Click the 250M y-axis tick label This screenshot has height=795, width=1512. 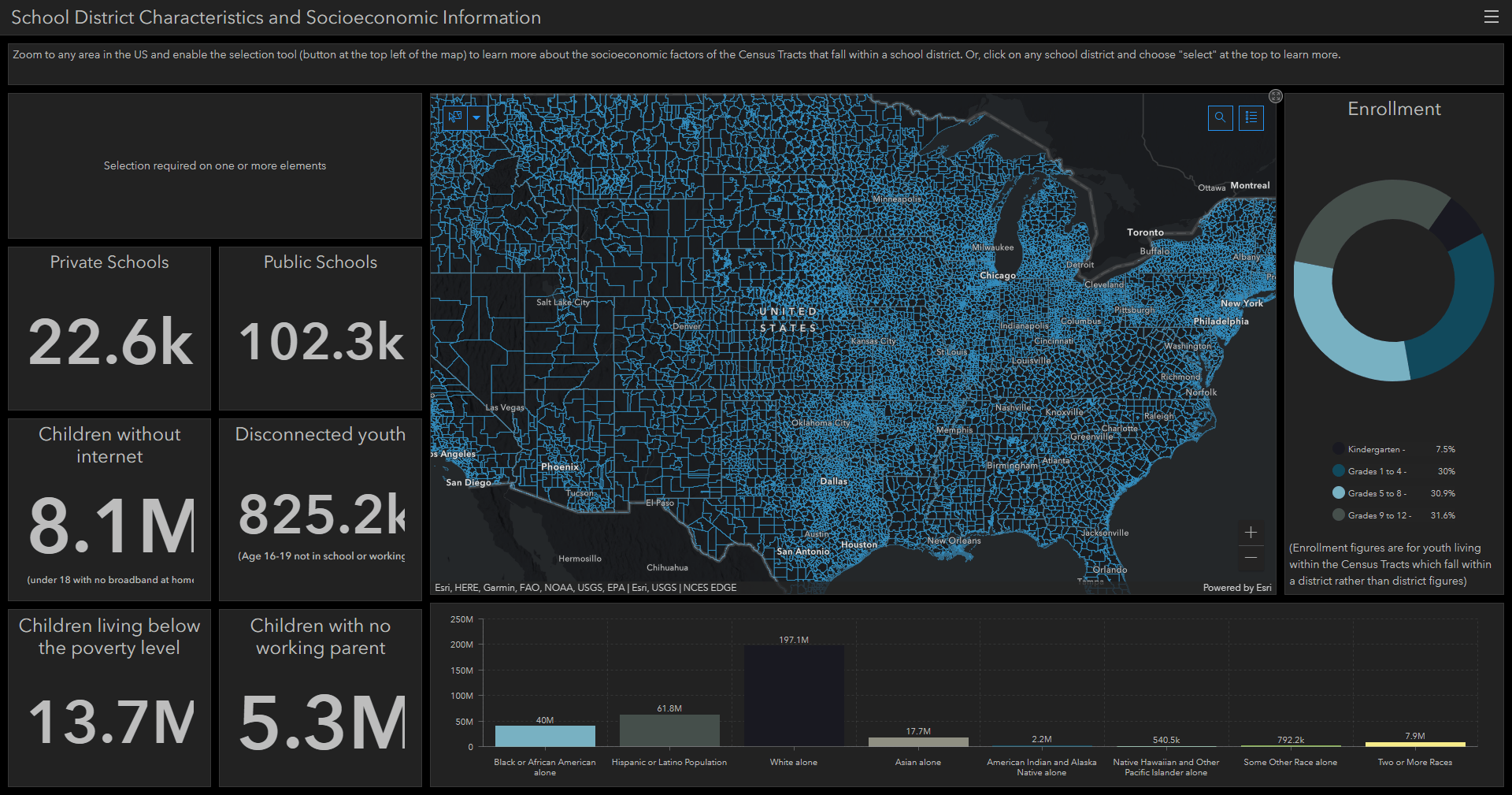461,619
